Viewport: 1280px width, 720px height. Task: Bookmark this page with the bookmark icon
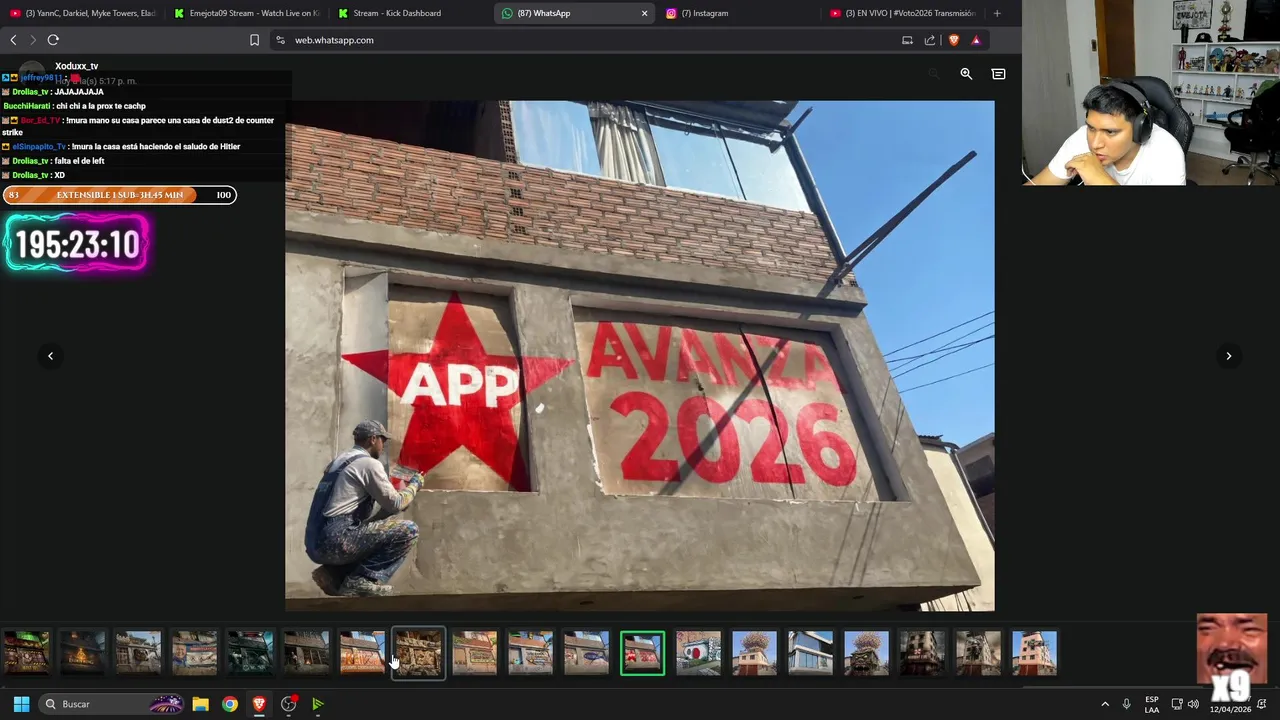coord(254,40)
